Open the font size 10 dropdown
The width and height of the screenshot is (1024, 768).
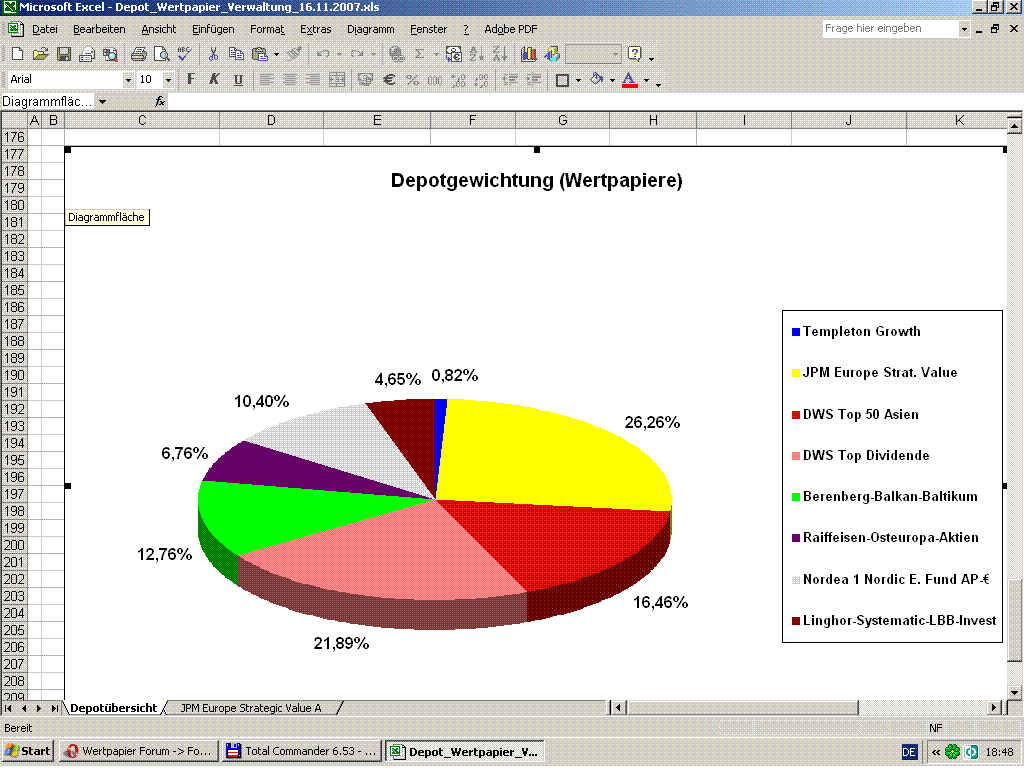pyautogui.click(x=168, y=80)
